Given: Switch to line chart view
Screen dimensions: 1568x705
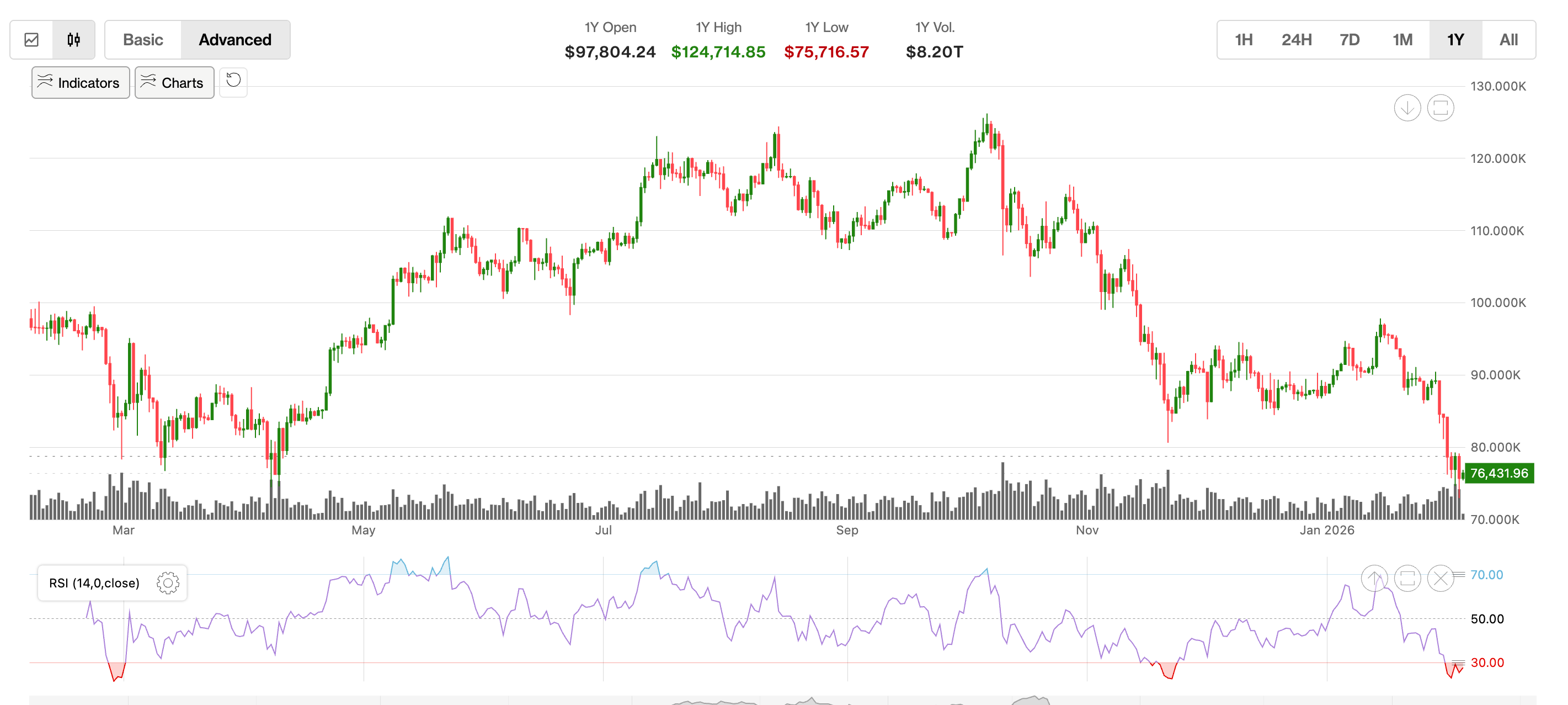Looking at the screenshot, I should (x=31, y=40).
